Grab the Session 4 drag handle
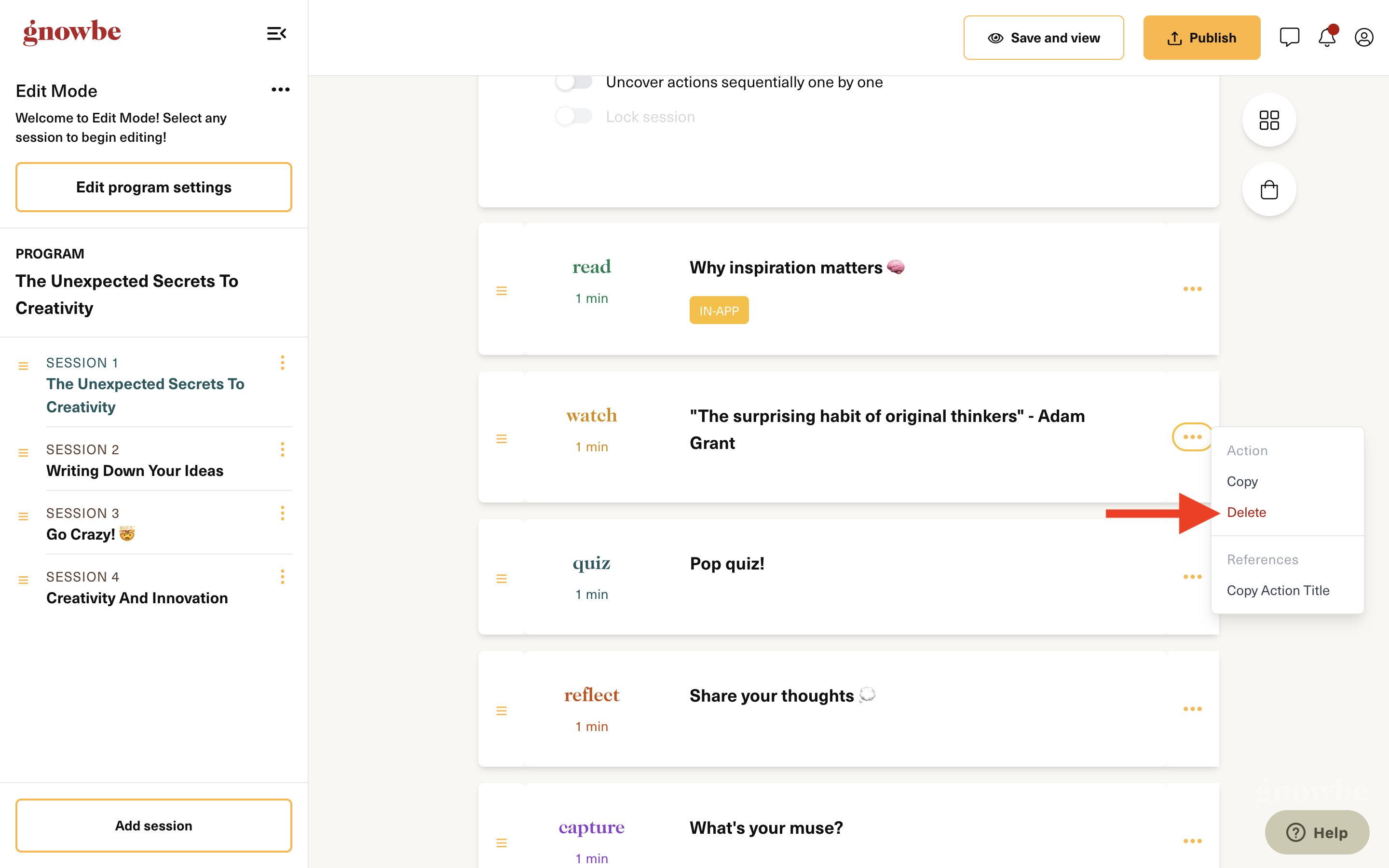Screen dimensions: 1389x868 coord(23,581)
